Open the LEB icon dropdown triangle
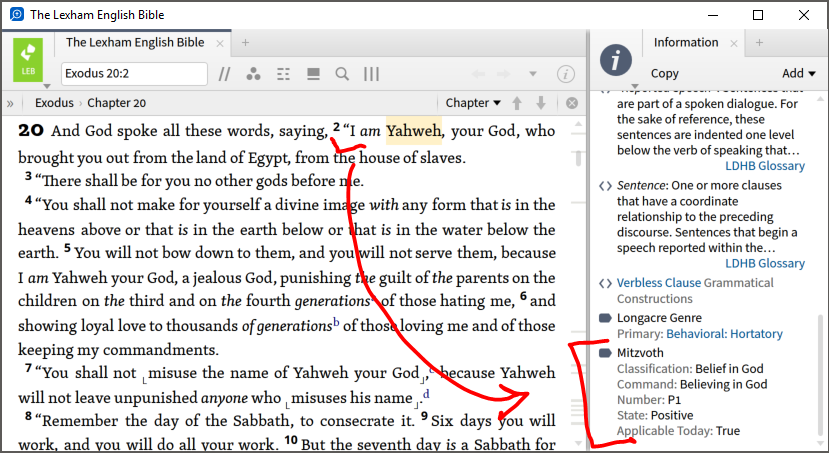 click(x=47, y=86)
